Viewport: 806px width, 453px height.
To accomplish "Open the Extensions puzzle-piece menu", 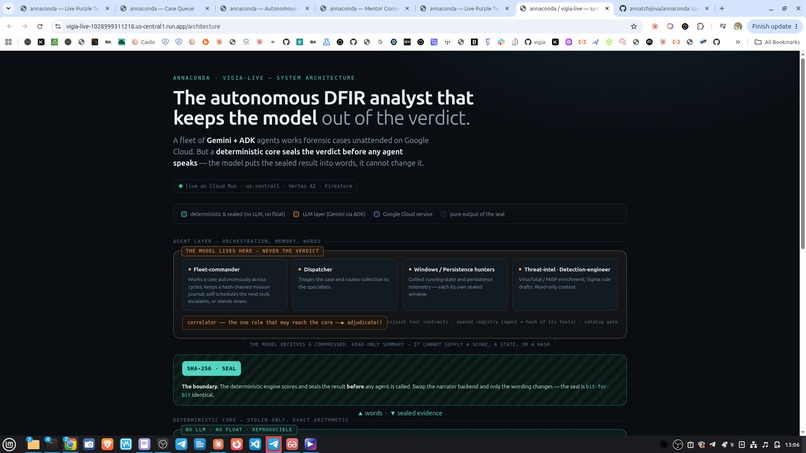I will coord(700,26).
